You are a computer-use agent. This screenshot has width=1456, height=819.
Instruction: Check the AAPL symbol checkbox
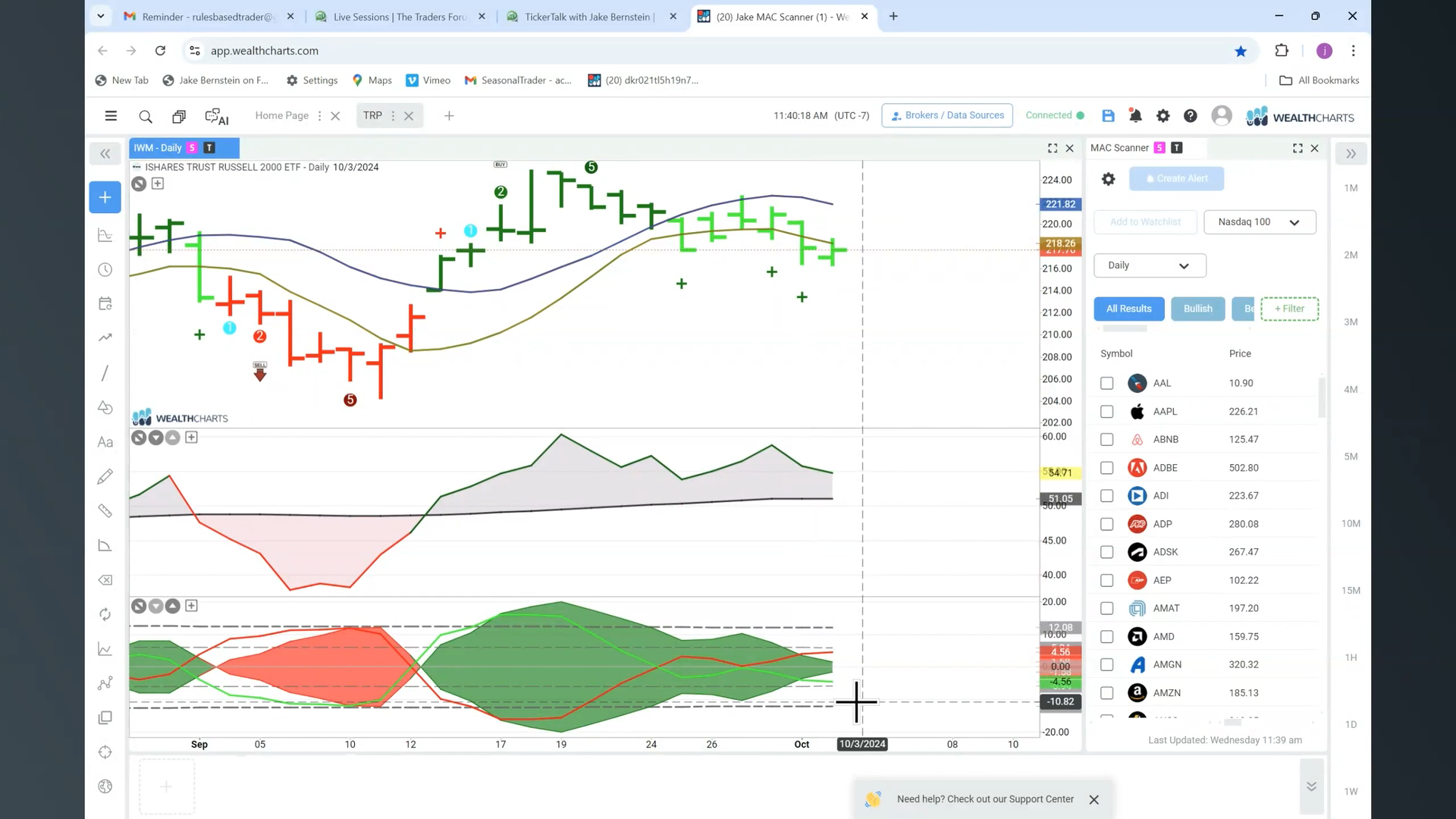1106,412
